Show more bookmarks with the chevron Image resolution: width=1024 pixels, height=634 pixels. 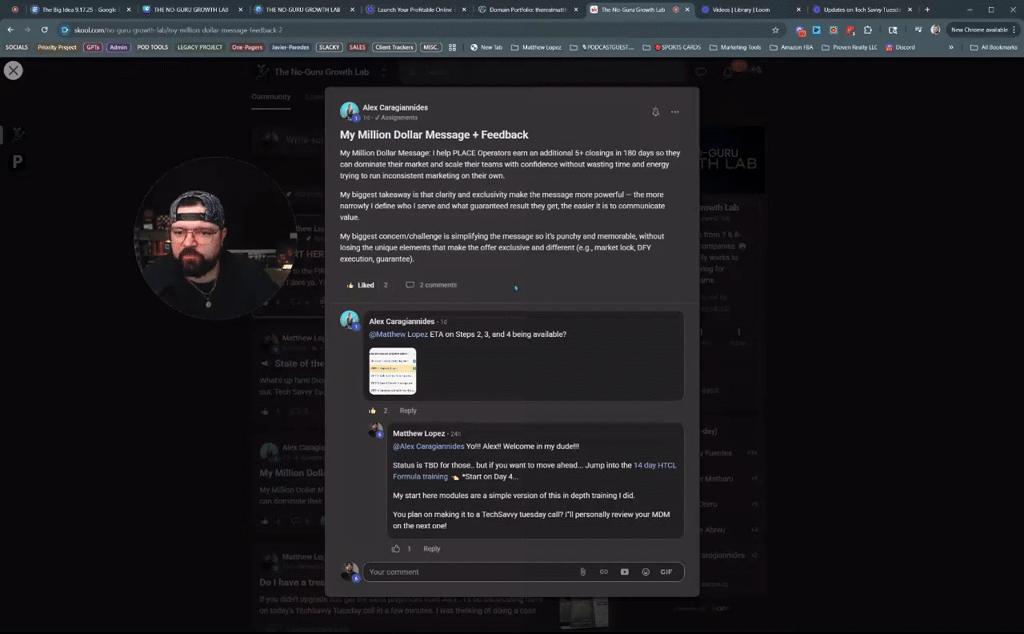[x=951, y=48]
